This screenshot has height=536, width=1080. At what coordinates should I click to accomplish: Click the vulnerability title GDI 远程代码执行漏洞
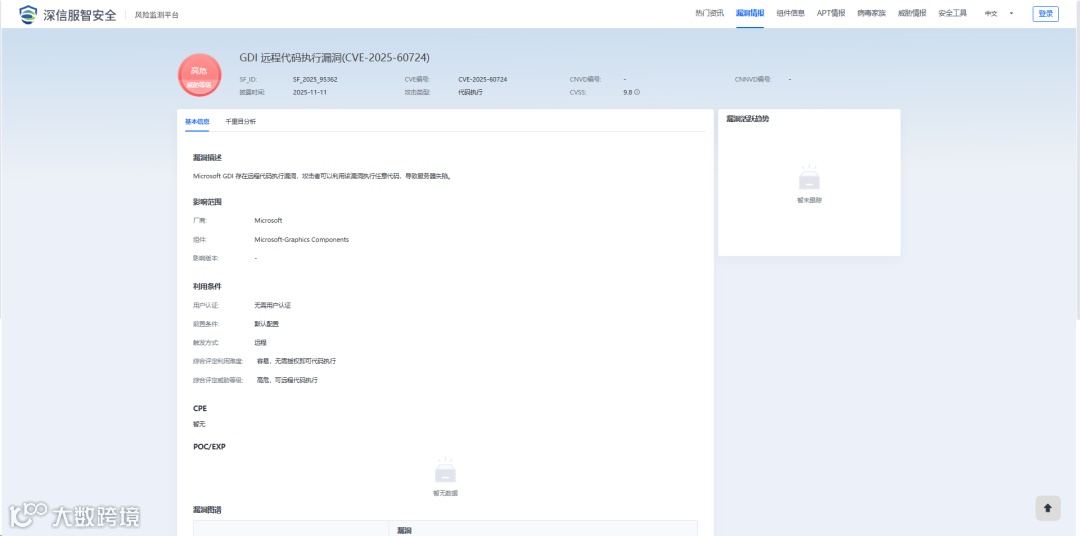335,58
